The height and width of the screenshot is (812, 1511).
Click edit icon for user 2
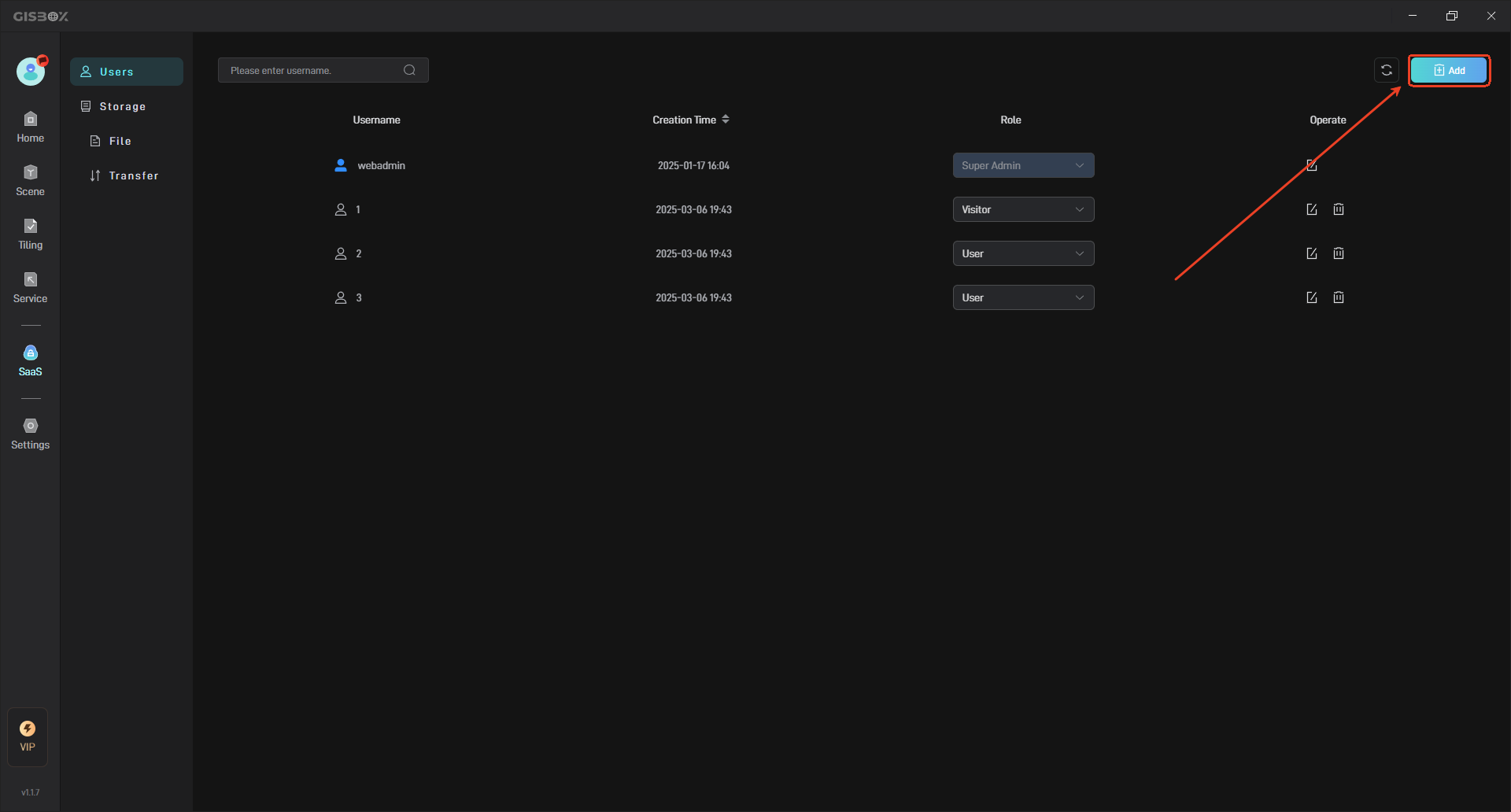point(1311,253)
